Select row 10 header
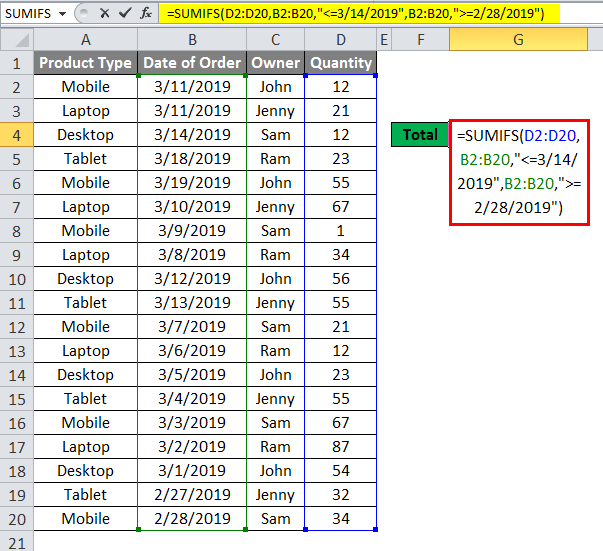 tap(17, 279)
